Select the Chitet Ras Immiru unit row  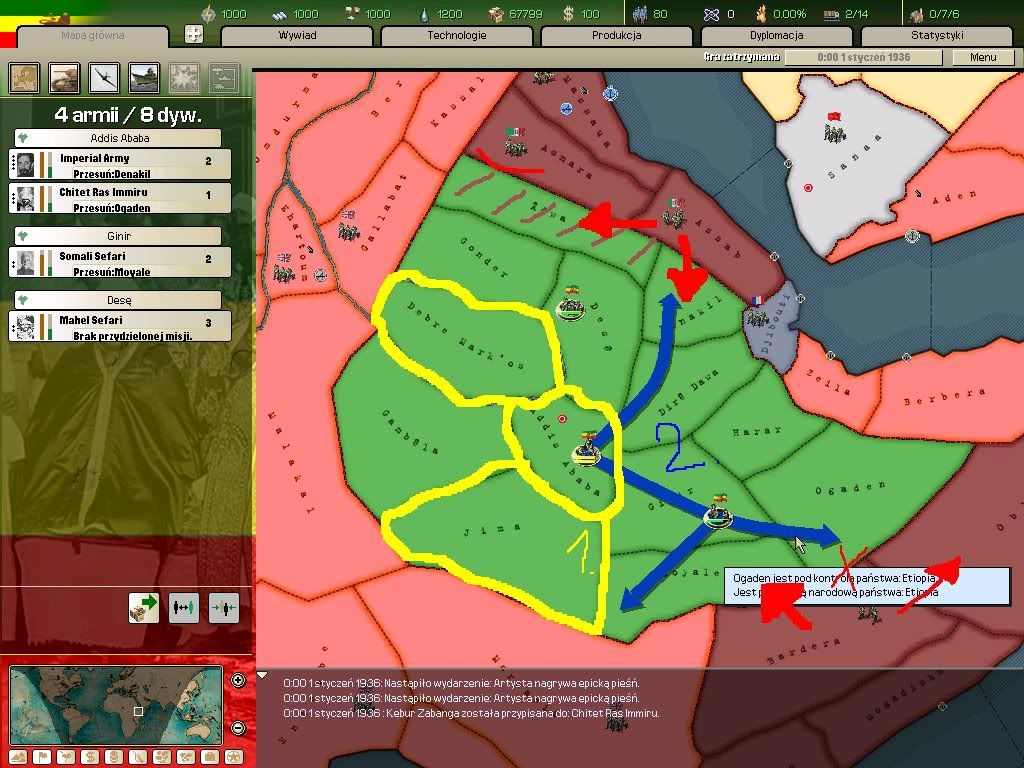pos(120,199)
